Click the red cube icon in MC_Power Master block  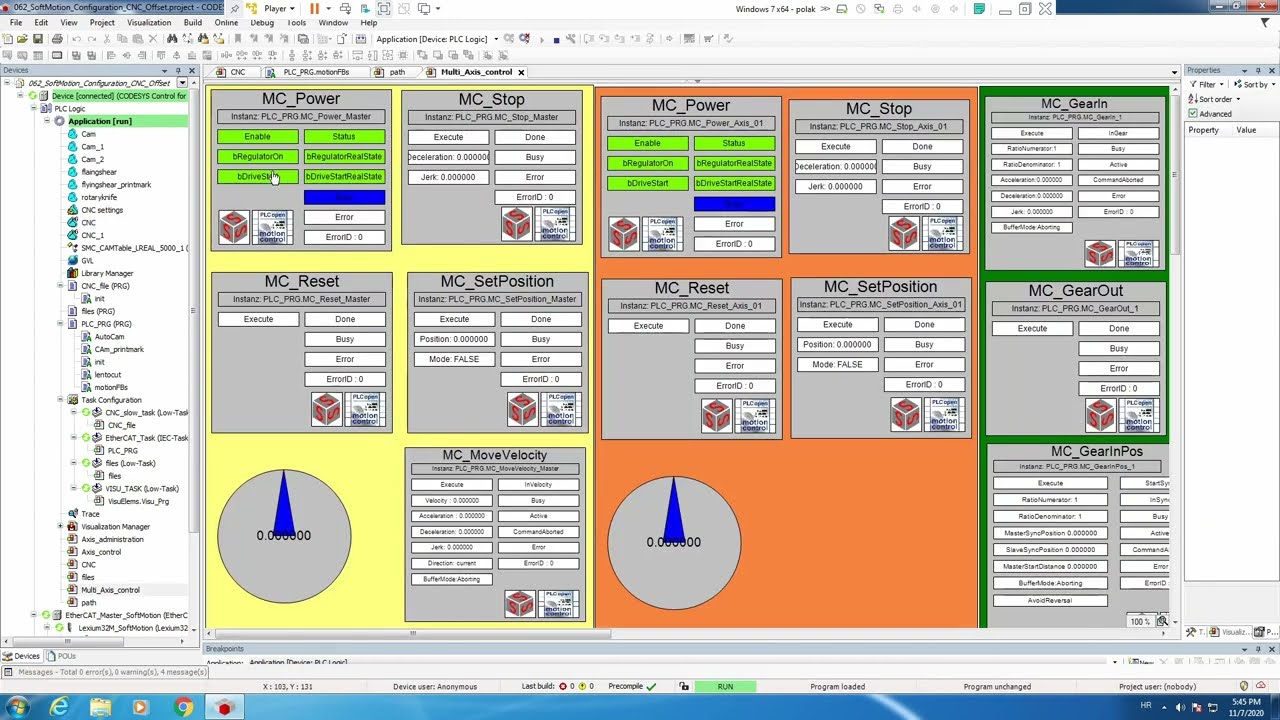point(234,227)
